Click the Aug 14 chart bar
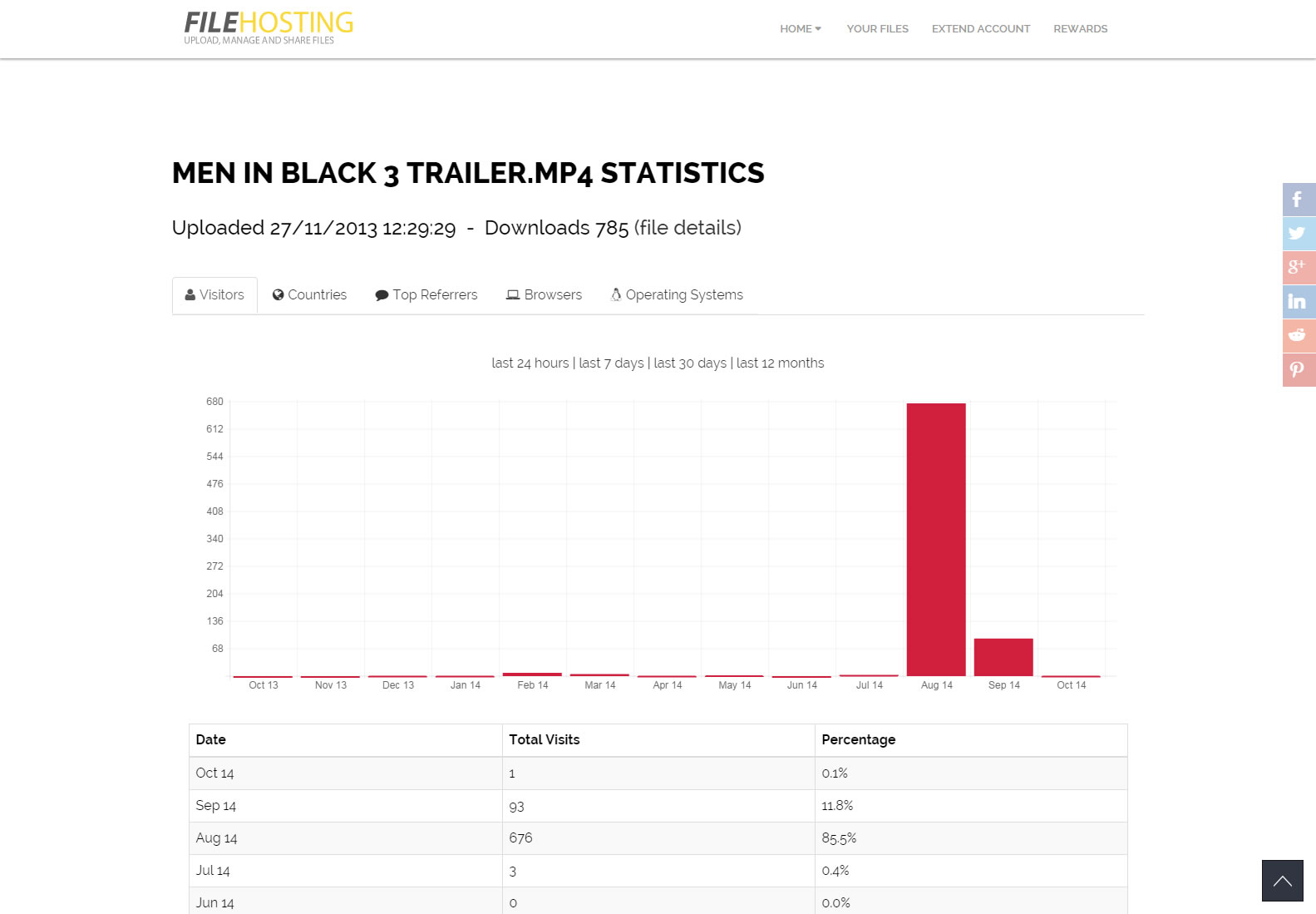The height and width of the screenshot is (914, 1316). click(x=936, y=540)
